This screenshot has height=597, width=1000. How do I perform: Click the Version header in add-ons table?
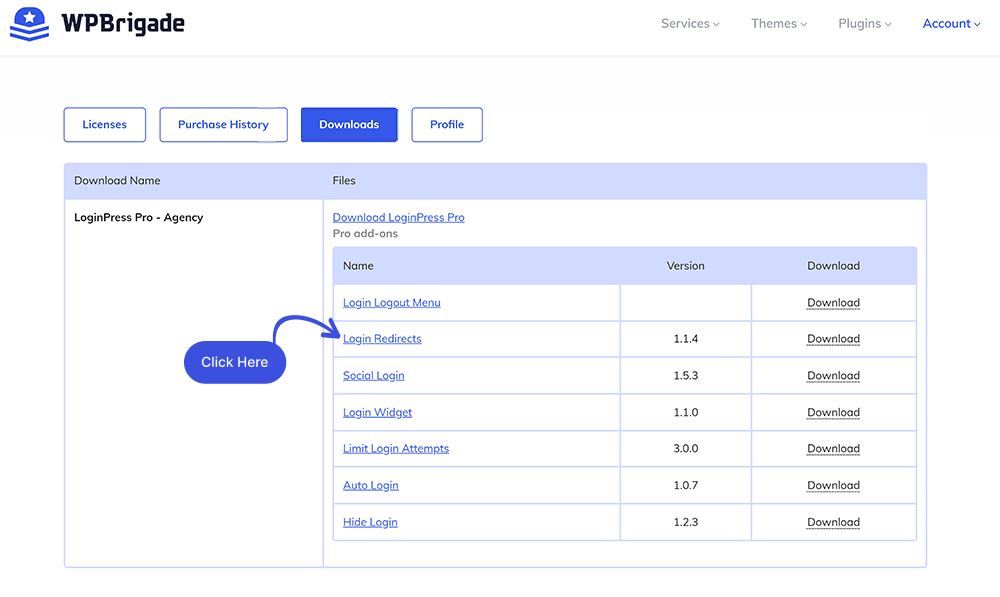pos(686,266)
